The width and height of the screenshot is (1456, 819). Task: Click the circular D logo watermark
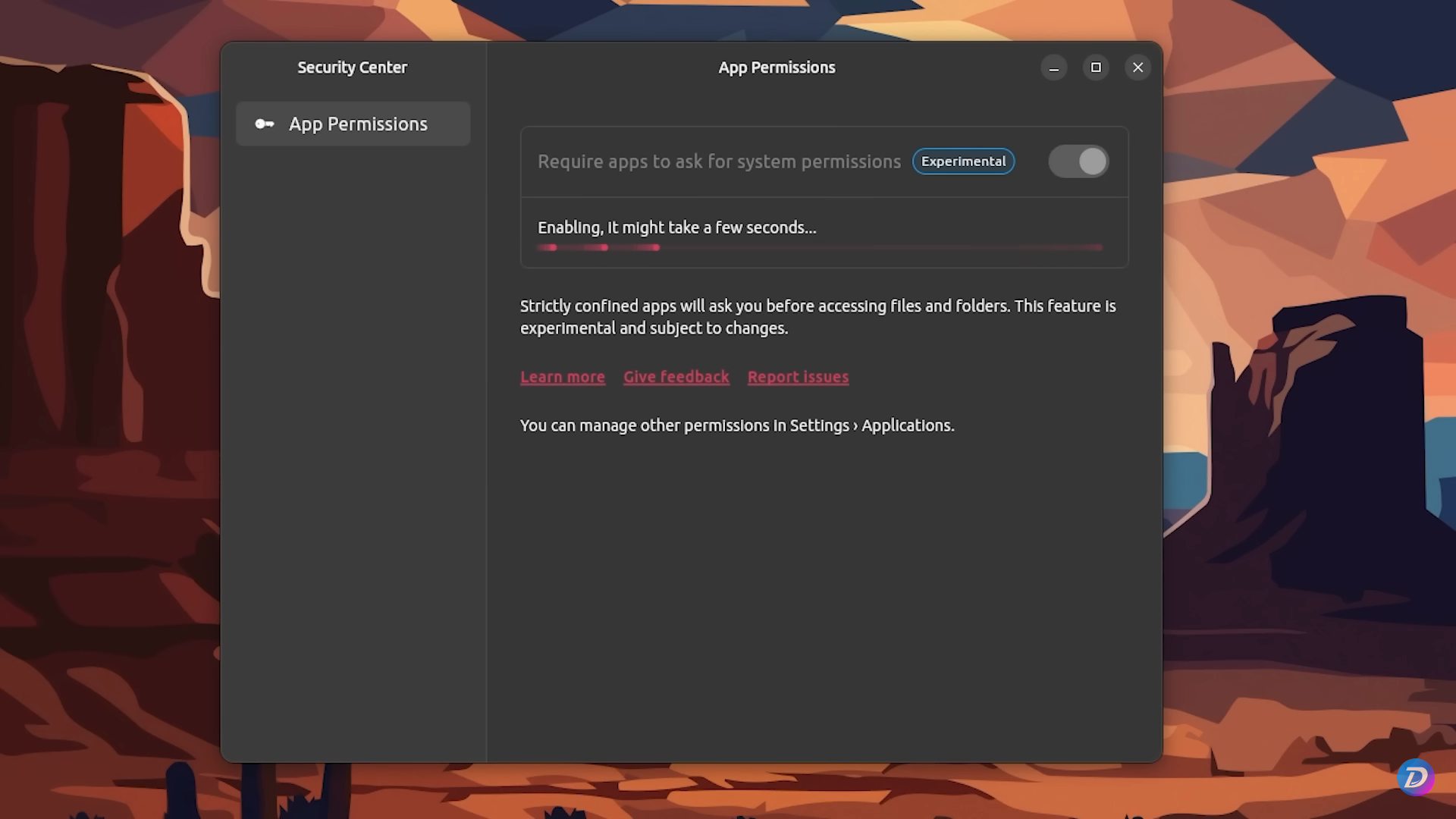click(x=1415, y=777)
